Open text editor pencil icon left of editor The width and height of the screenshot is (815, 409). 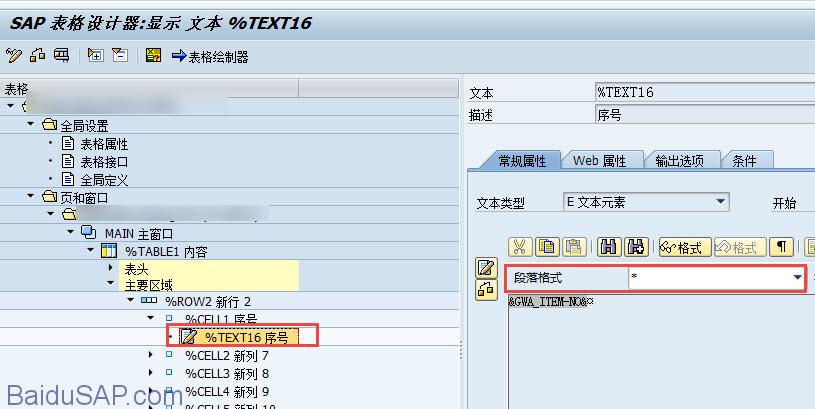pos(486,268)
